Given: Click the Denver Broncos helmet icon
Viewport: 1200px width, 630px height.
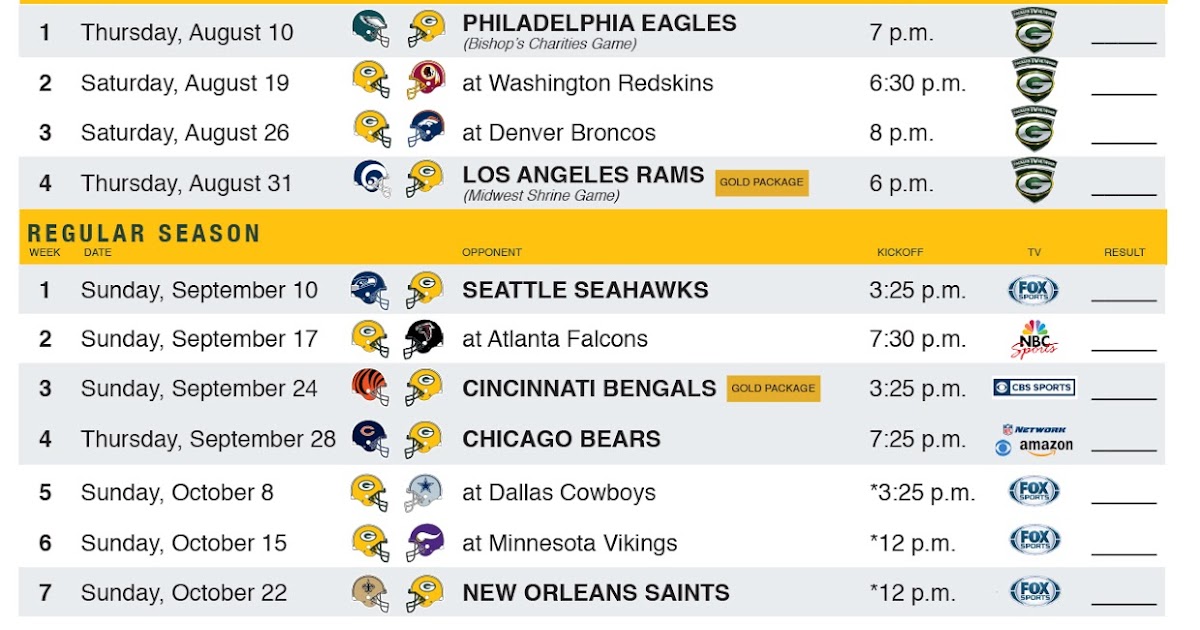Looking at the screenshot, I should pyautogui.click(x=425, y=130).
